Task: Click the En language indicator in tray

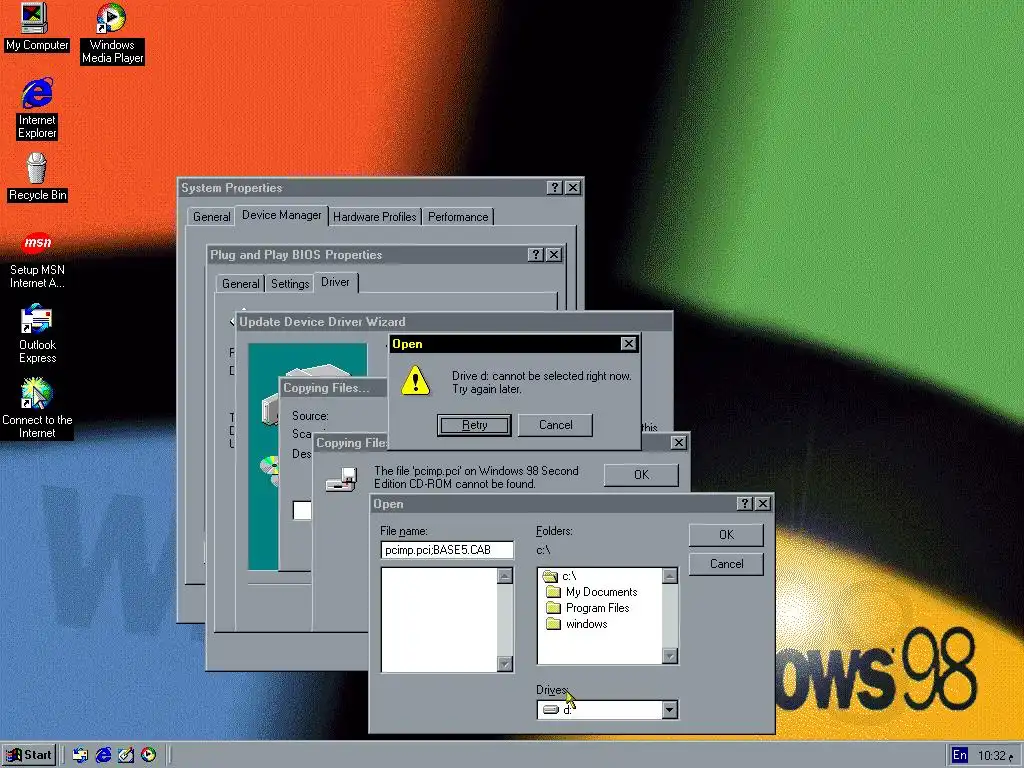Action: 959,755
